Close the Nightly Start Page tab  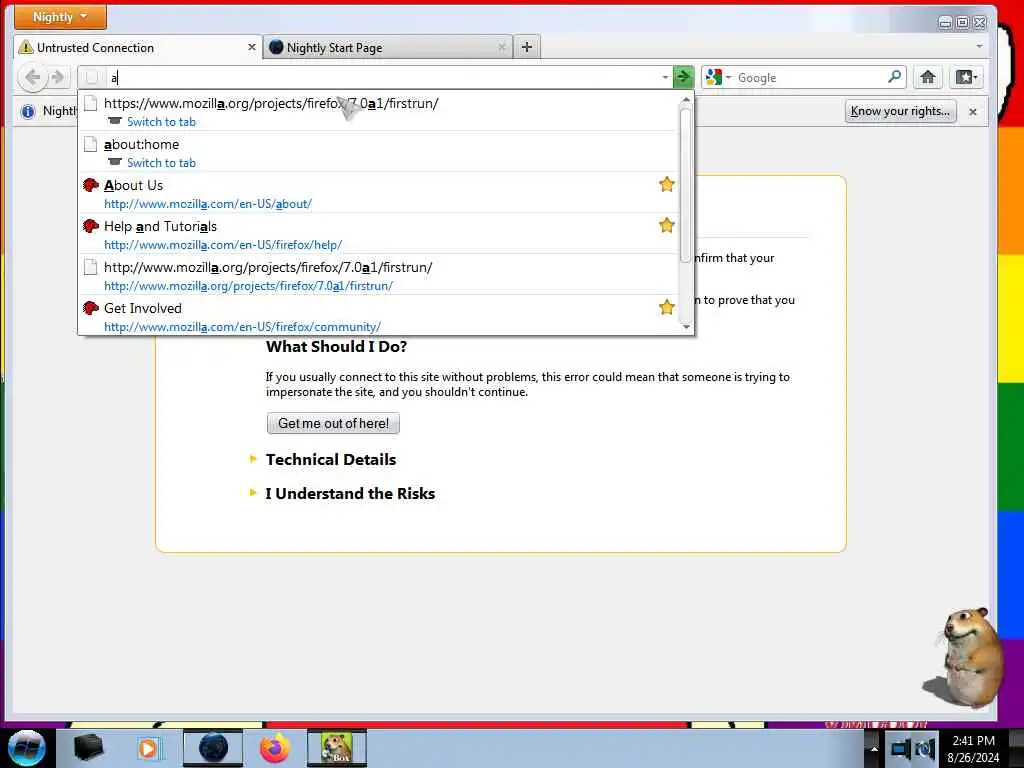click(x=502, y=48)
